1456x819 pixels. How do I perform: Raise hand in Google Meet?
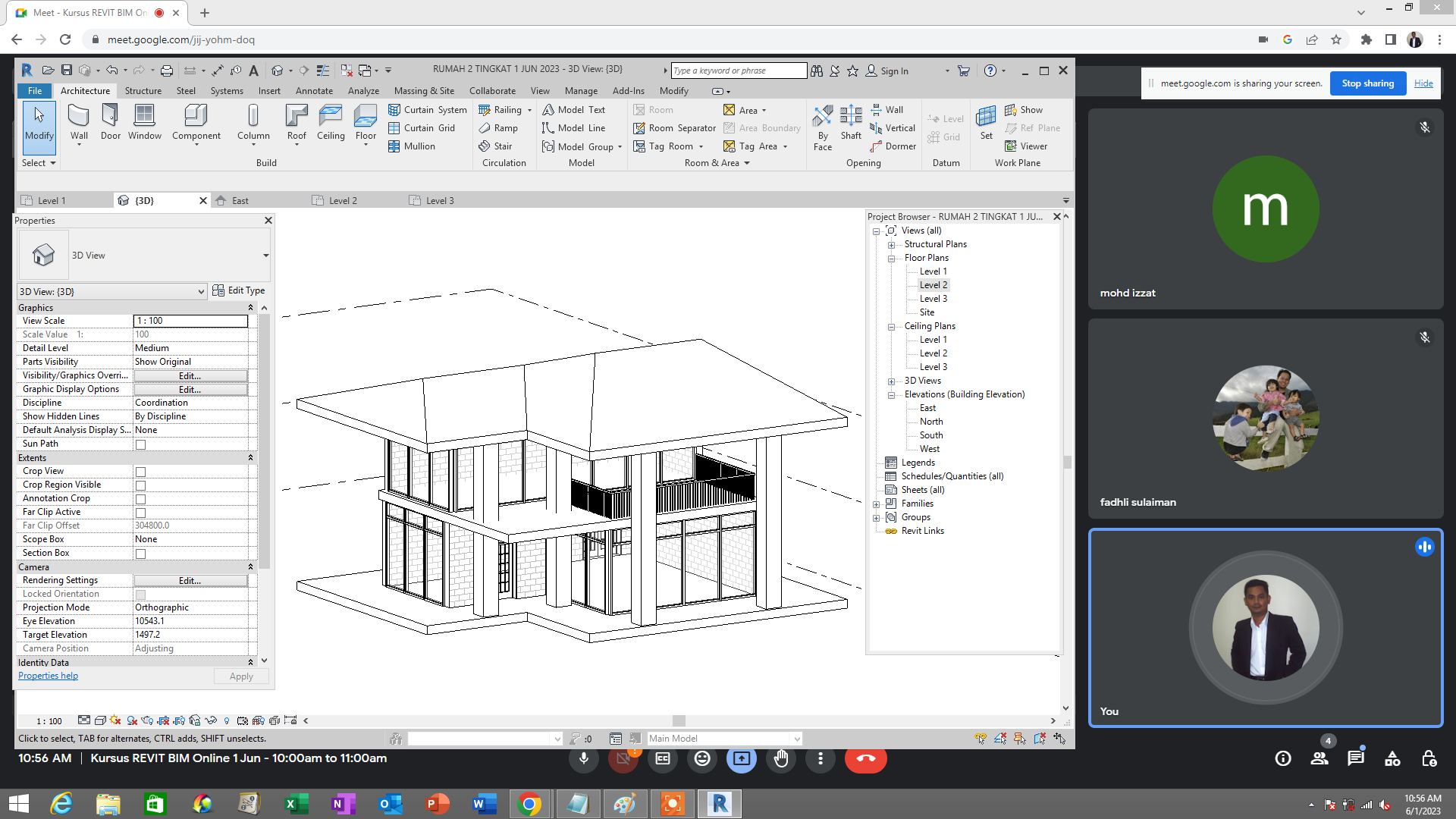coord(781,758)
